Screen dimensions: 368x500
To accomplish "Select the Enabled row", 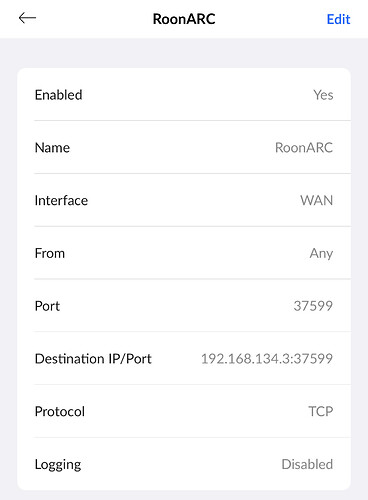I will point(184,95).
